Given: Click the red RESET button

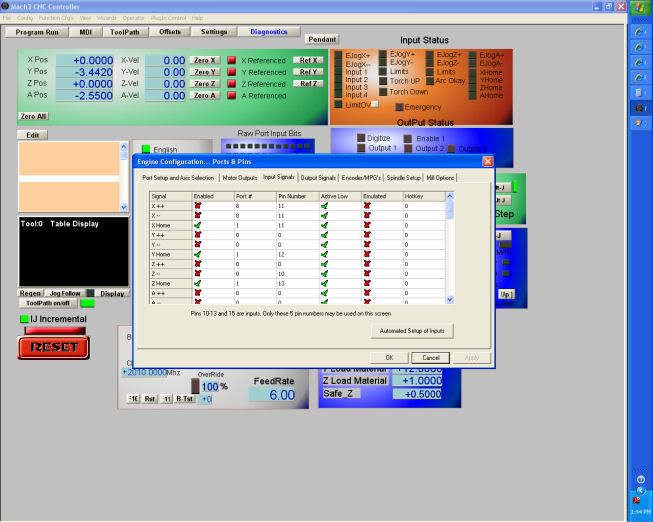Looking at the screenshot, I should (52, 347).
